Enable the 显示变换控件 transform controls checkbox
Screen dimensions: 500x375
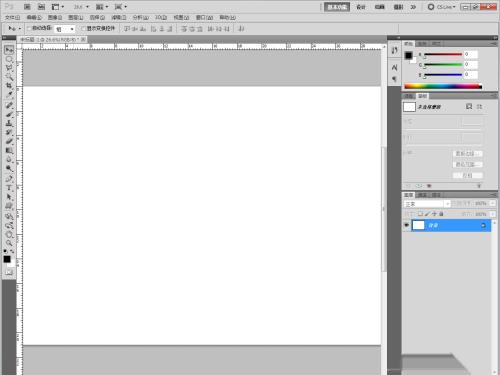(x=83, y=28)
